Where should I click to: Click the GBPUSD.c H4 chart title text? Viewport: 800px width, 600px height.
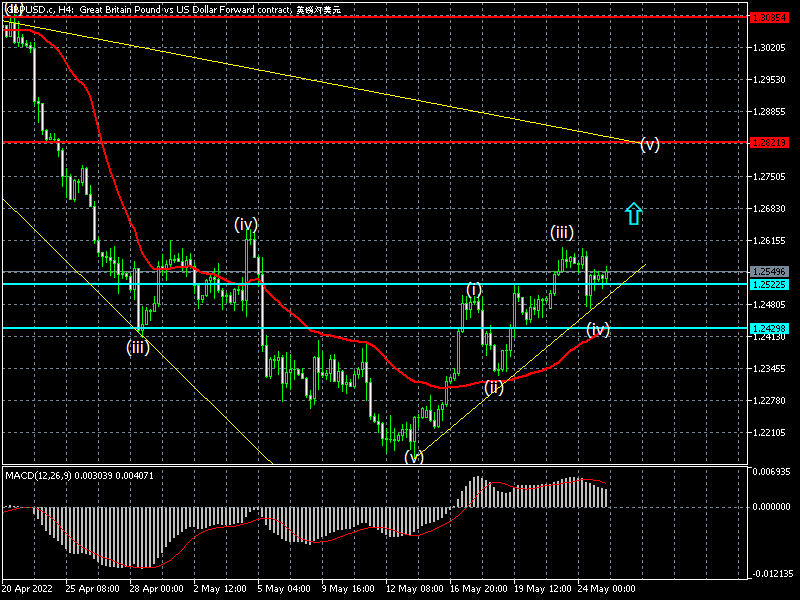(173, 9)
